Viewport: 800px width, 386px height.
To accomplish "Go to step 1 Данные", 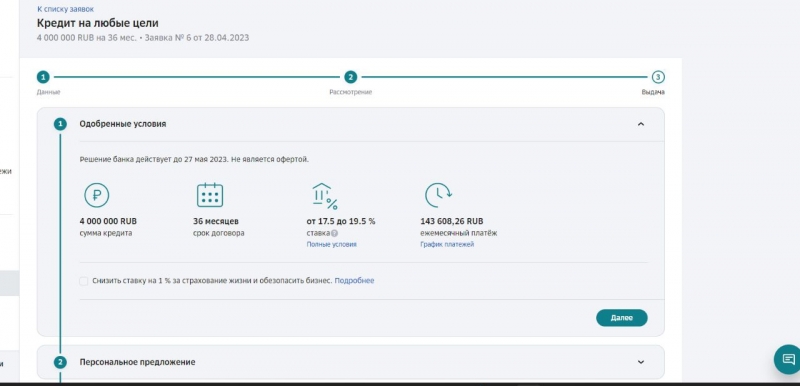I will (x=43, y=78).
